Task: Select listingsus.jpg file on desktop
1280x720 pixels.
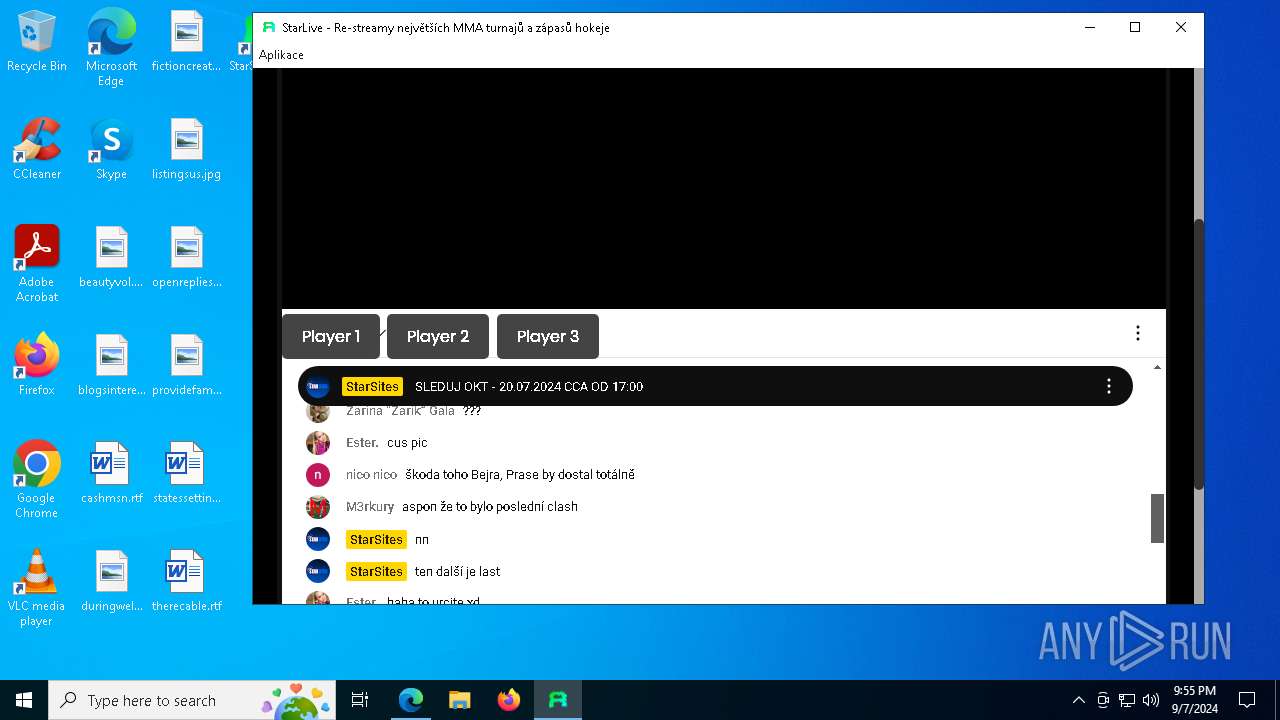Action: 186,149
